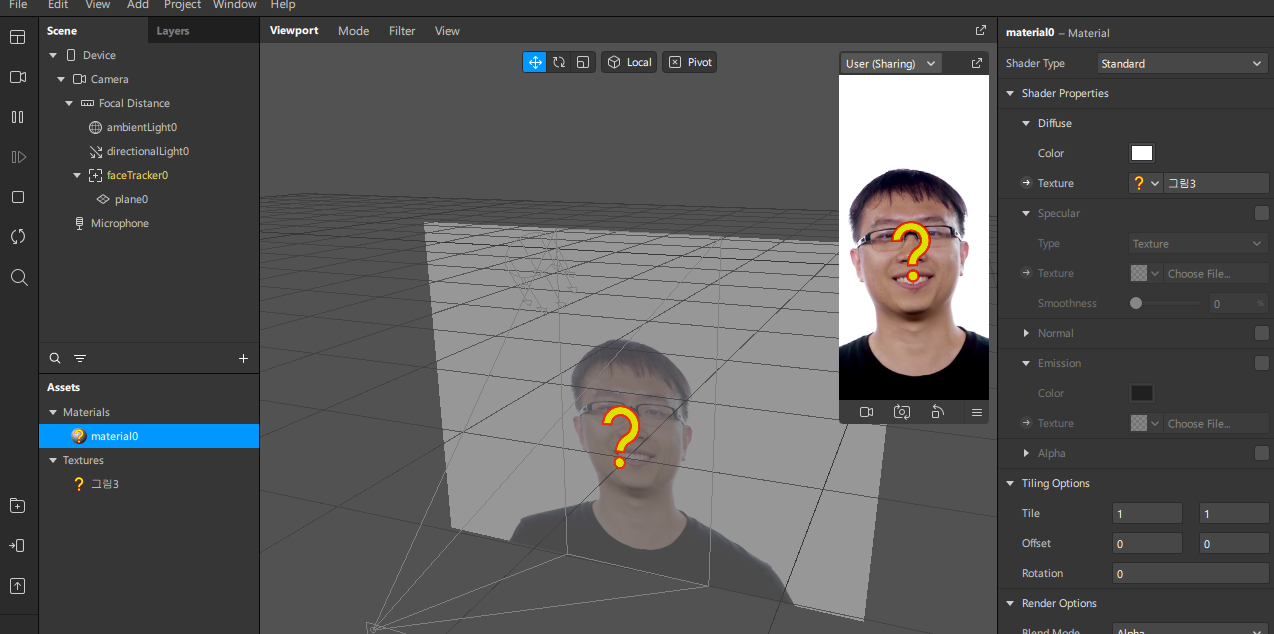Add a new asset with plus icon

pos(243,358)
